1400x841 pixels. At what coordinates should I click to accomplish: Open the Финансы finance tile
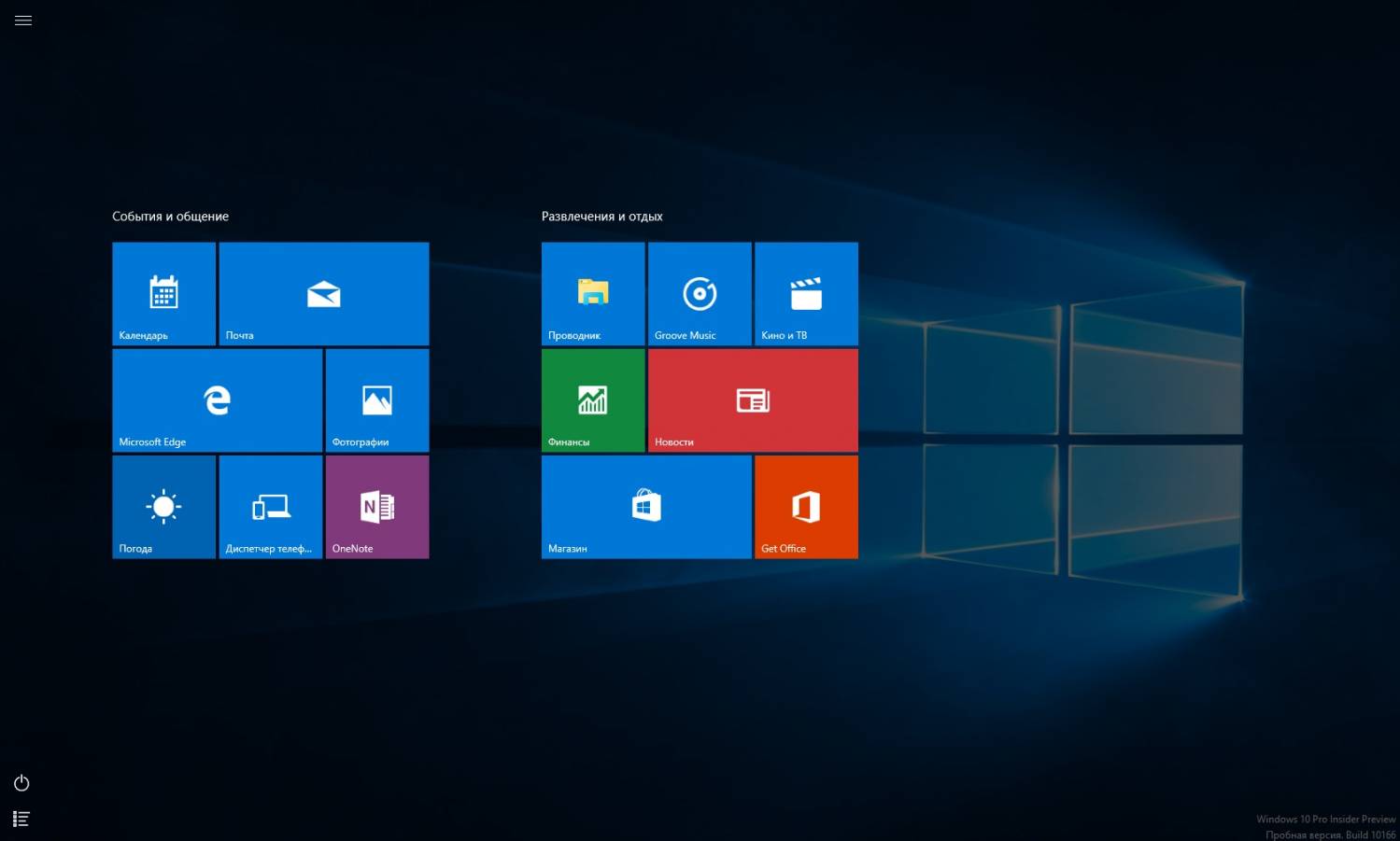coord(593,400)
